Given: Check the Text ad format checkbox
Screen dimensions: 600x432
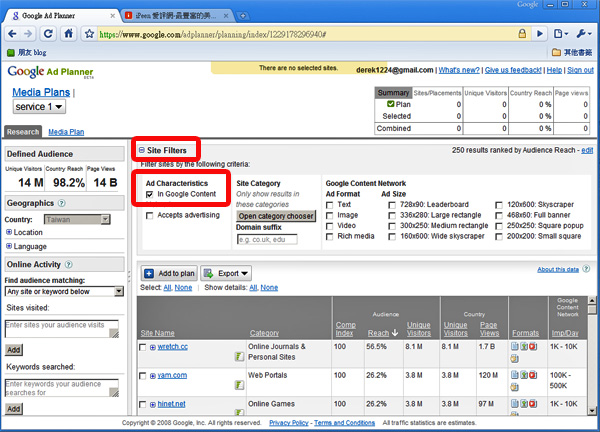Looking at the screenshot, I should [x=329, y=205].
